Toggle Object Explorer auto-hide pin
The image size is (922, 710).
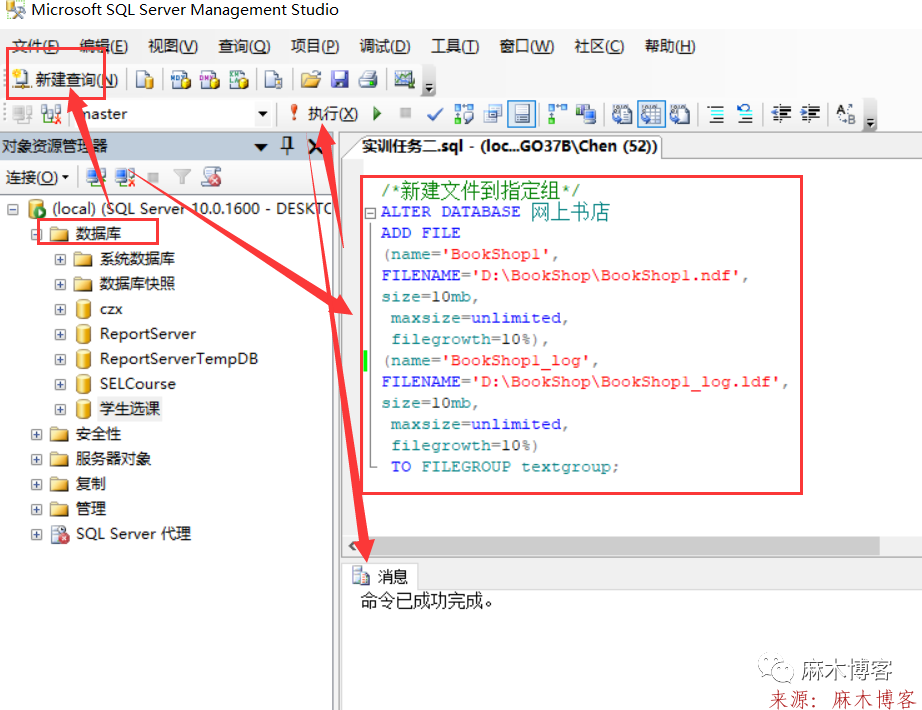click(x=287, y=145)
